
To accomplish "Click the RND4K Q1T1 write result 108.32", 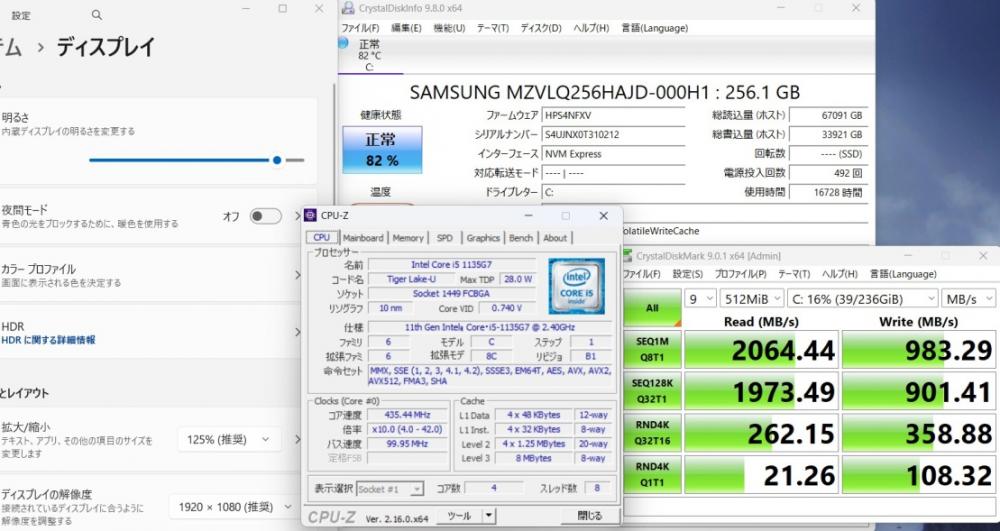I will point(918,475).
